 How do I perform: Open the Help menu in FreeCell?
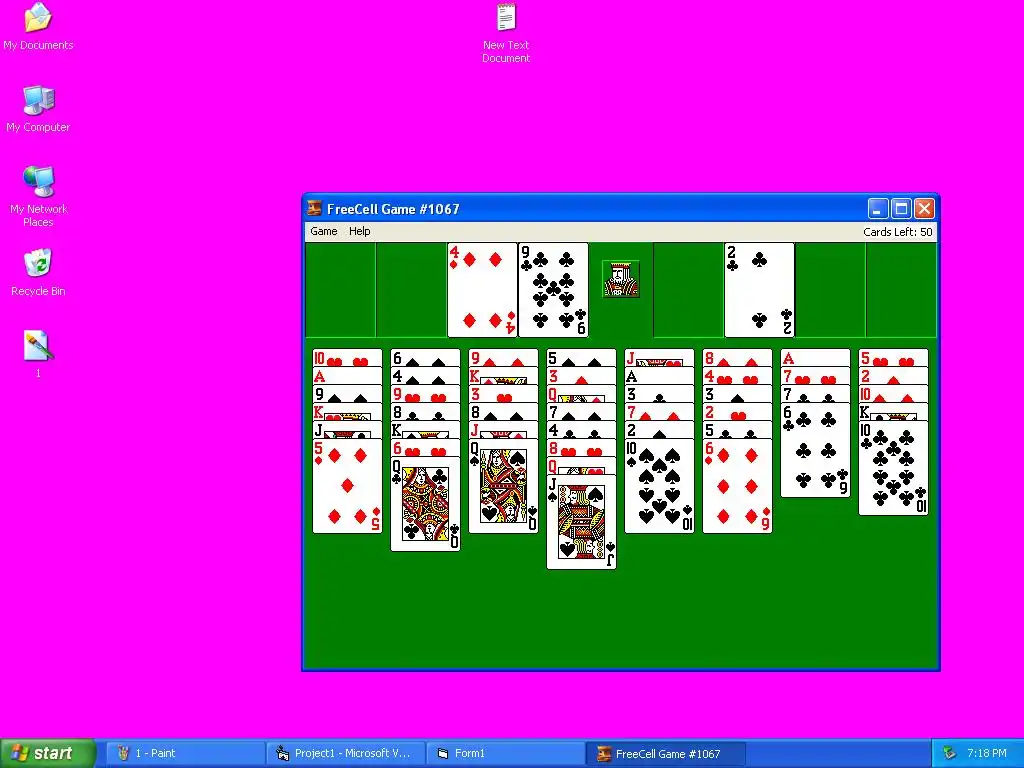coord(359,231)
